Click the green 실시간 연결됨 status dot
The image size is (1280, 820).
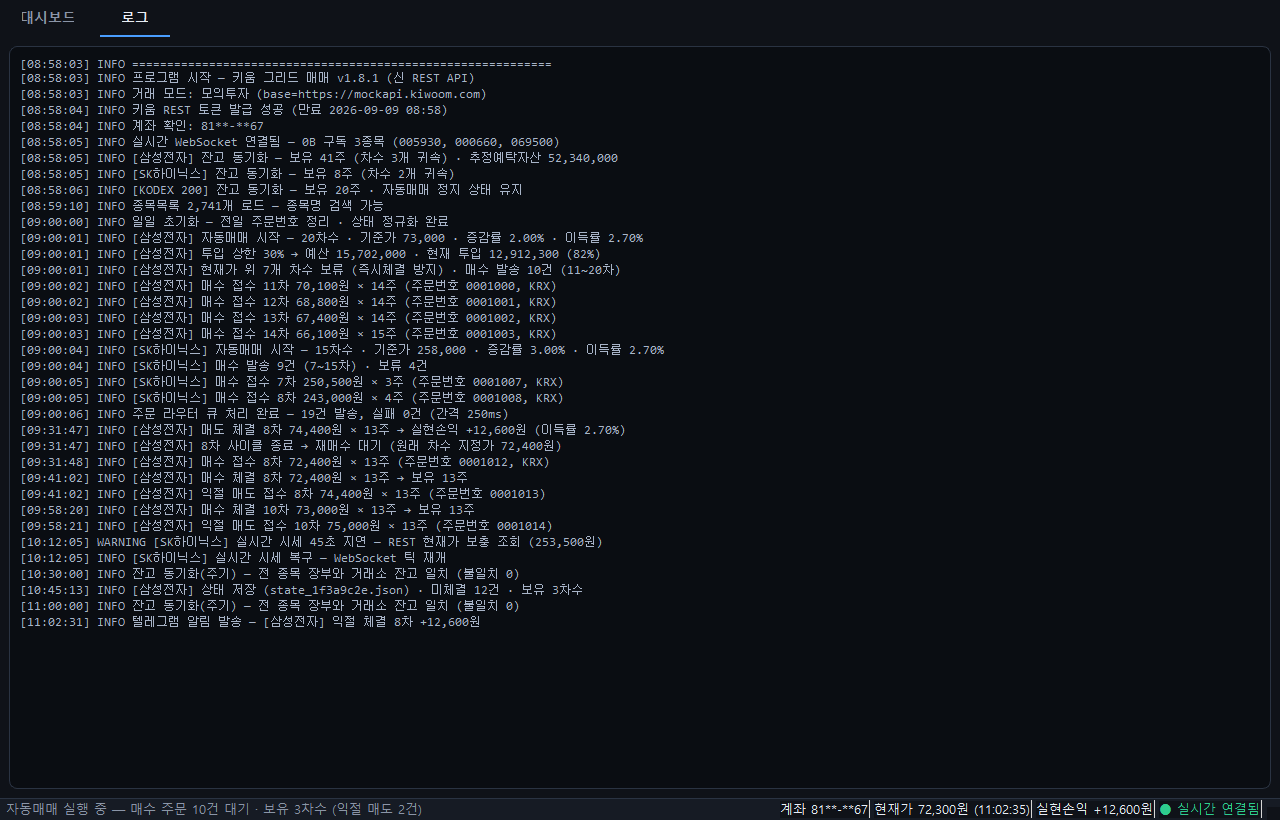1165,809
